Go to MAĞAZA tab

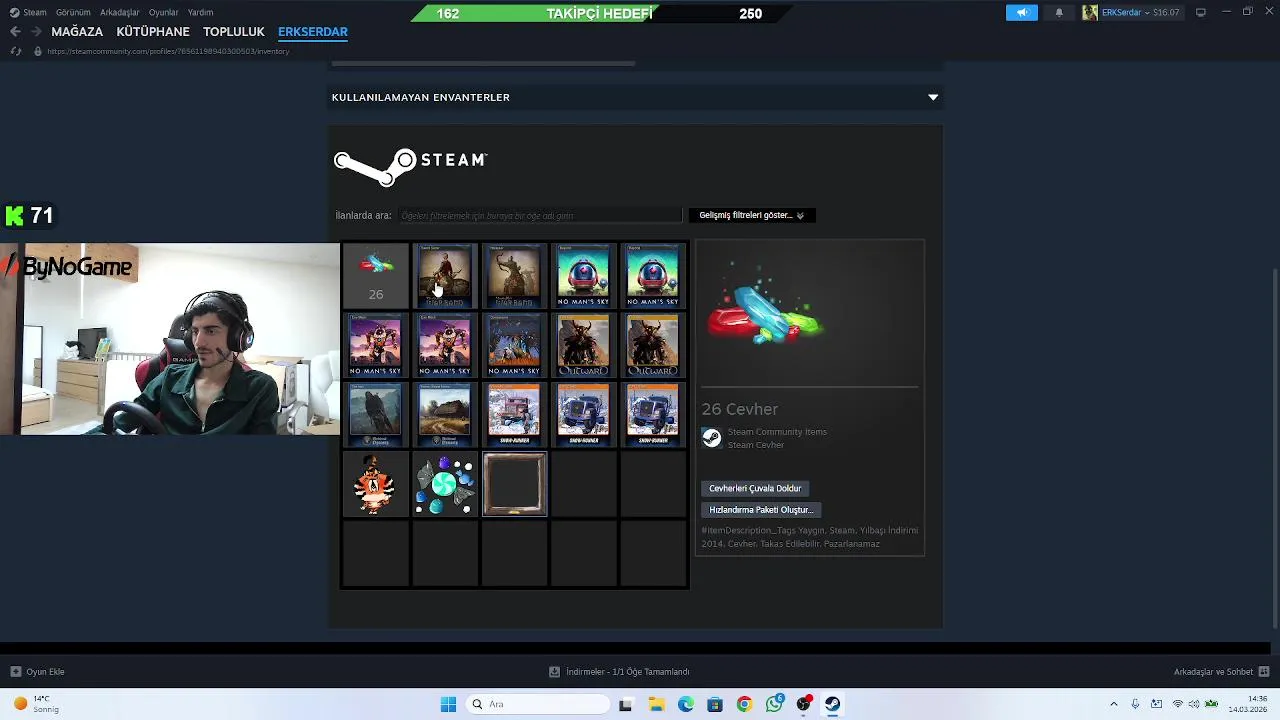77,32
